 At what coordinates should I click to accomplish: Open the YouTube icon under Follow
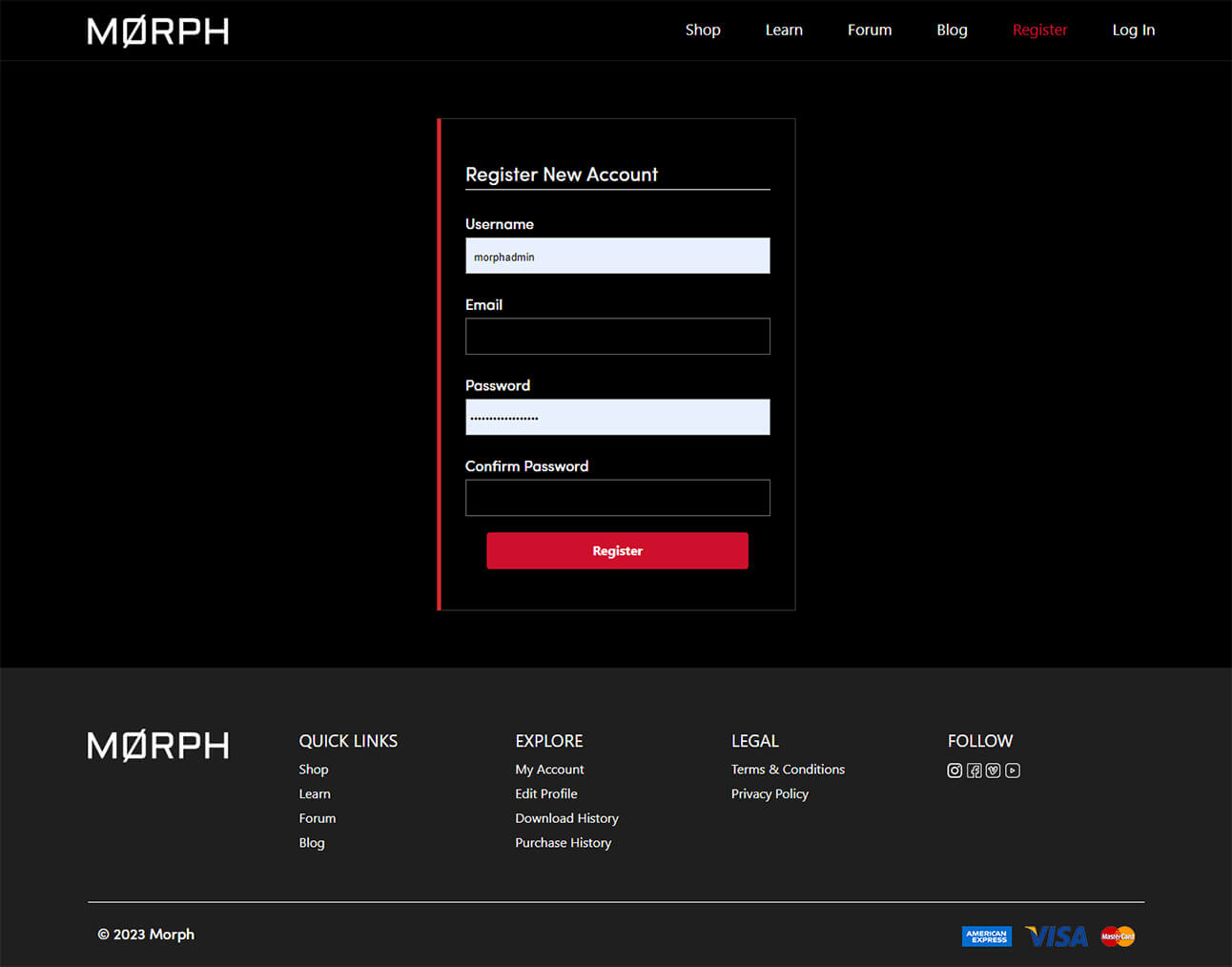point(1013,771)
